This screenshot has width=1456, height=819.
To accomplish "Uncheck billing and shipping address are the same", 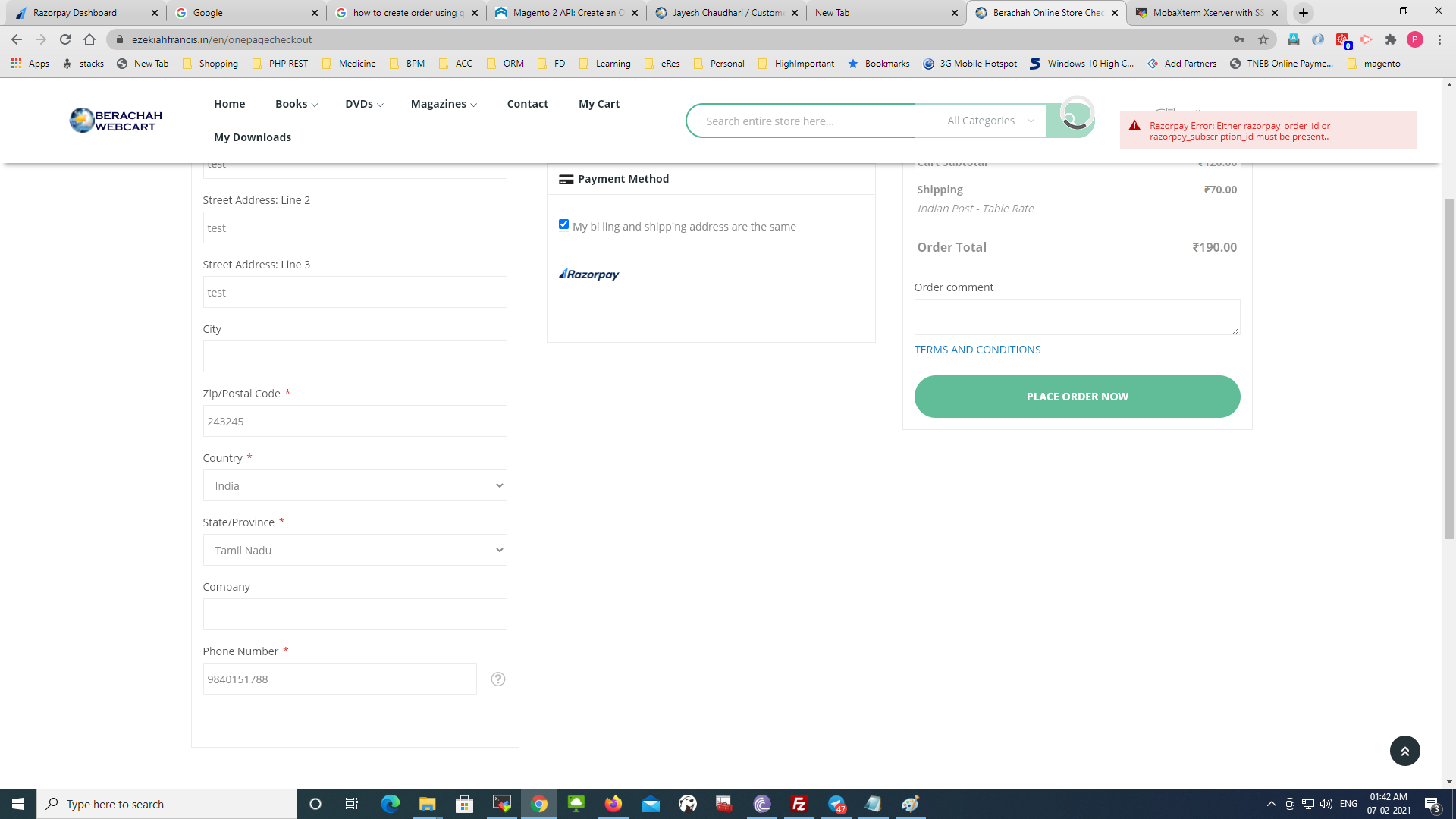I will pyautogui.click(x=563, y=224).
